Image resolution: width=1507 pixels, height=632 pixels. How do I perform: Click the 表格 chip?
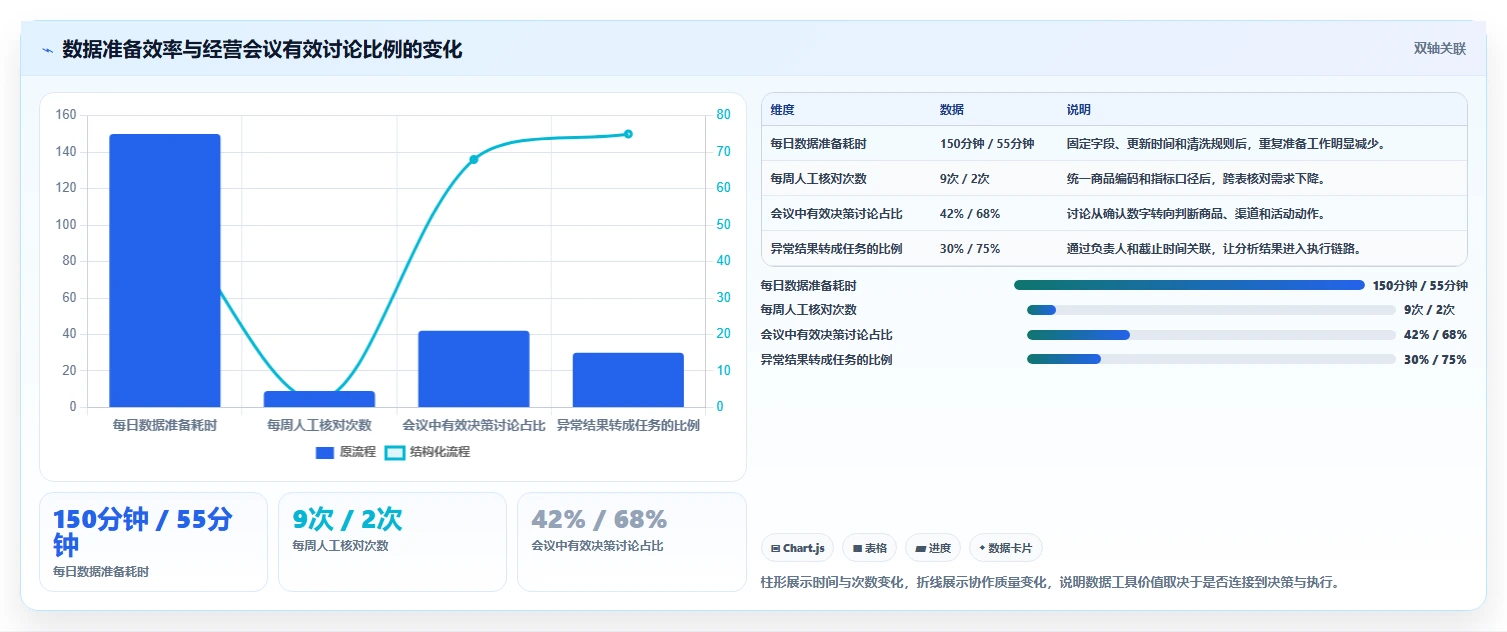[x=869, y=548]
